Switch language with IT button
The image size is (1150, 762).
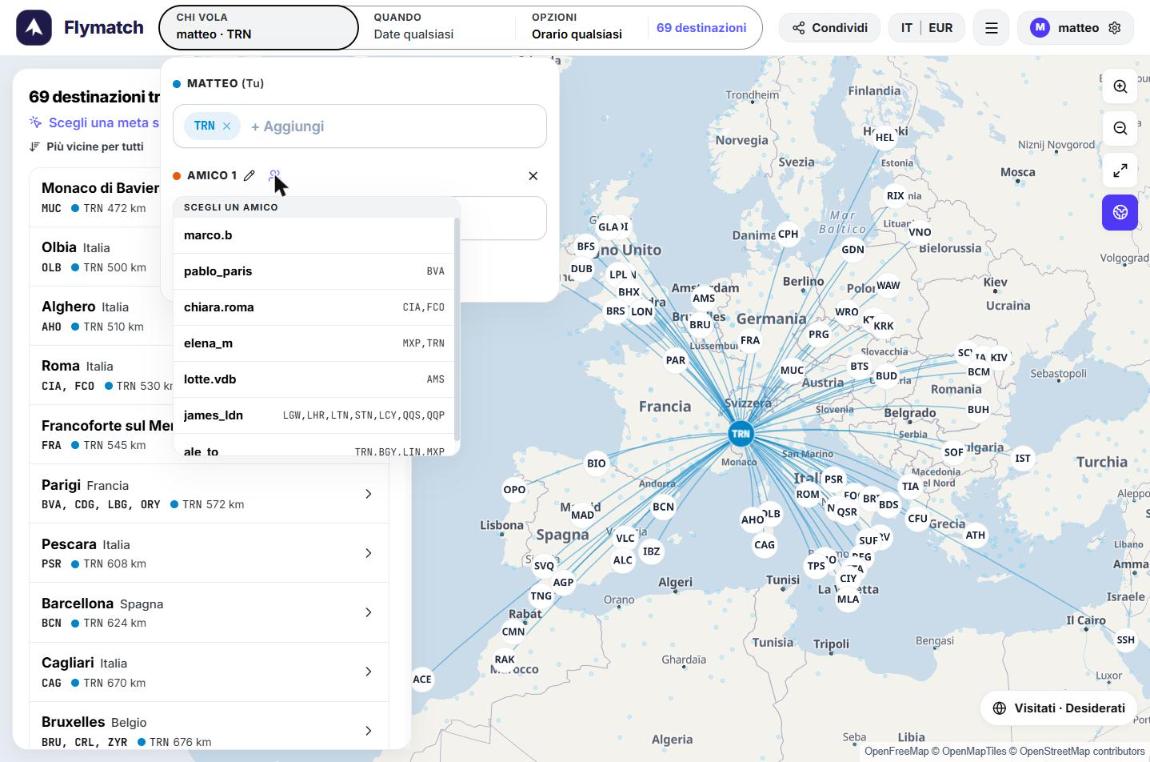[907, 28]
